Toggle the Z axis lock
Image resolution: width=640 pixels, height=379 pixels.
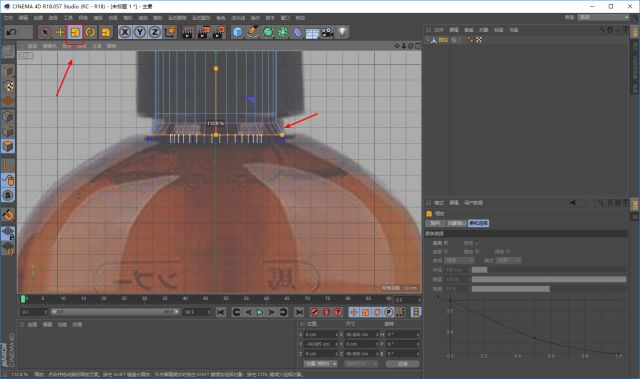(155, 32)
